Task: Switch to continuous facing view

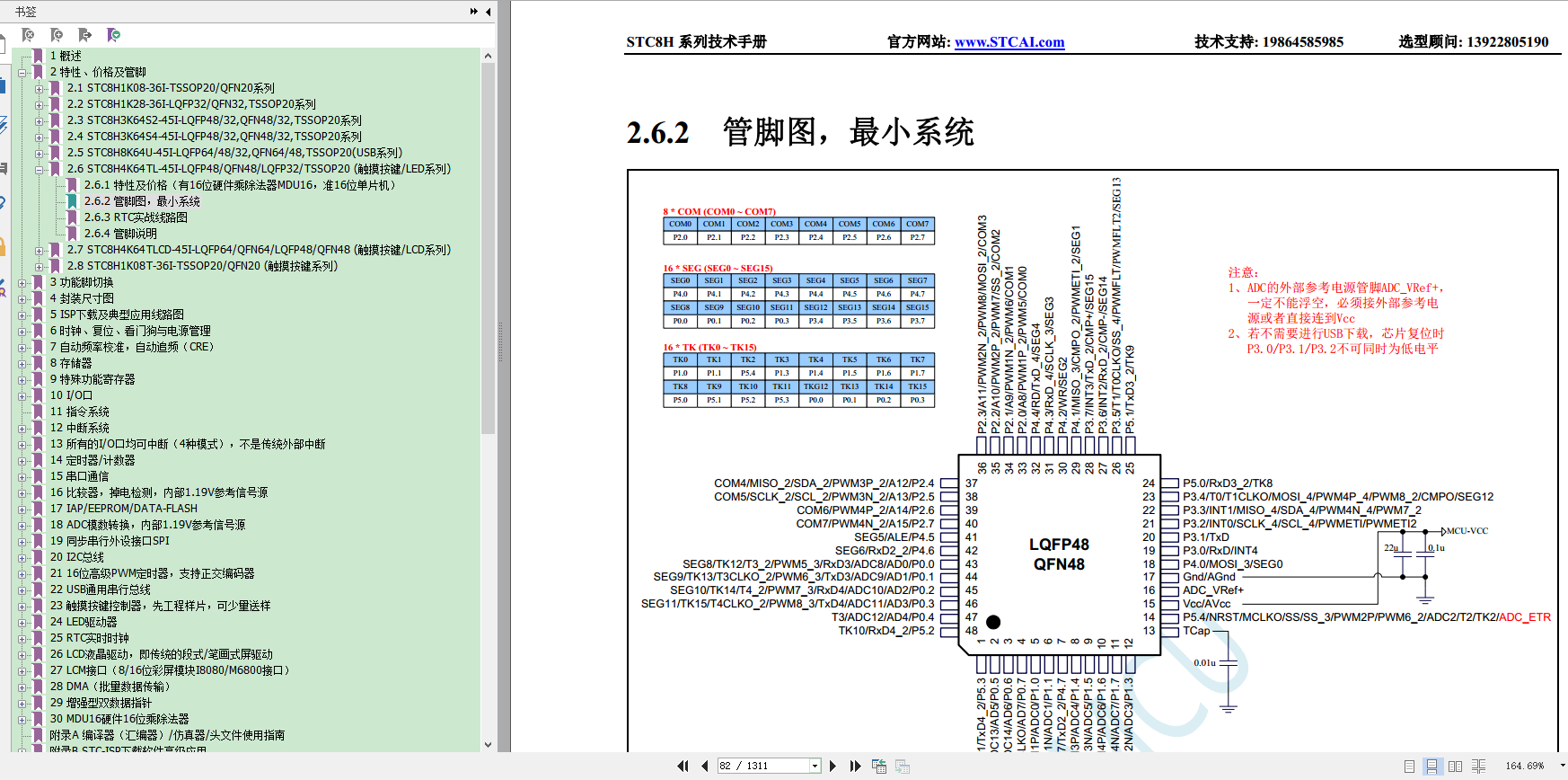Action: coord(1479,767)
